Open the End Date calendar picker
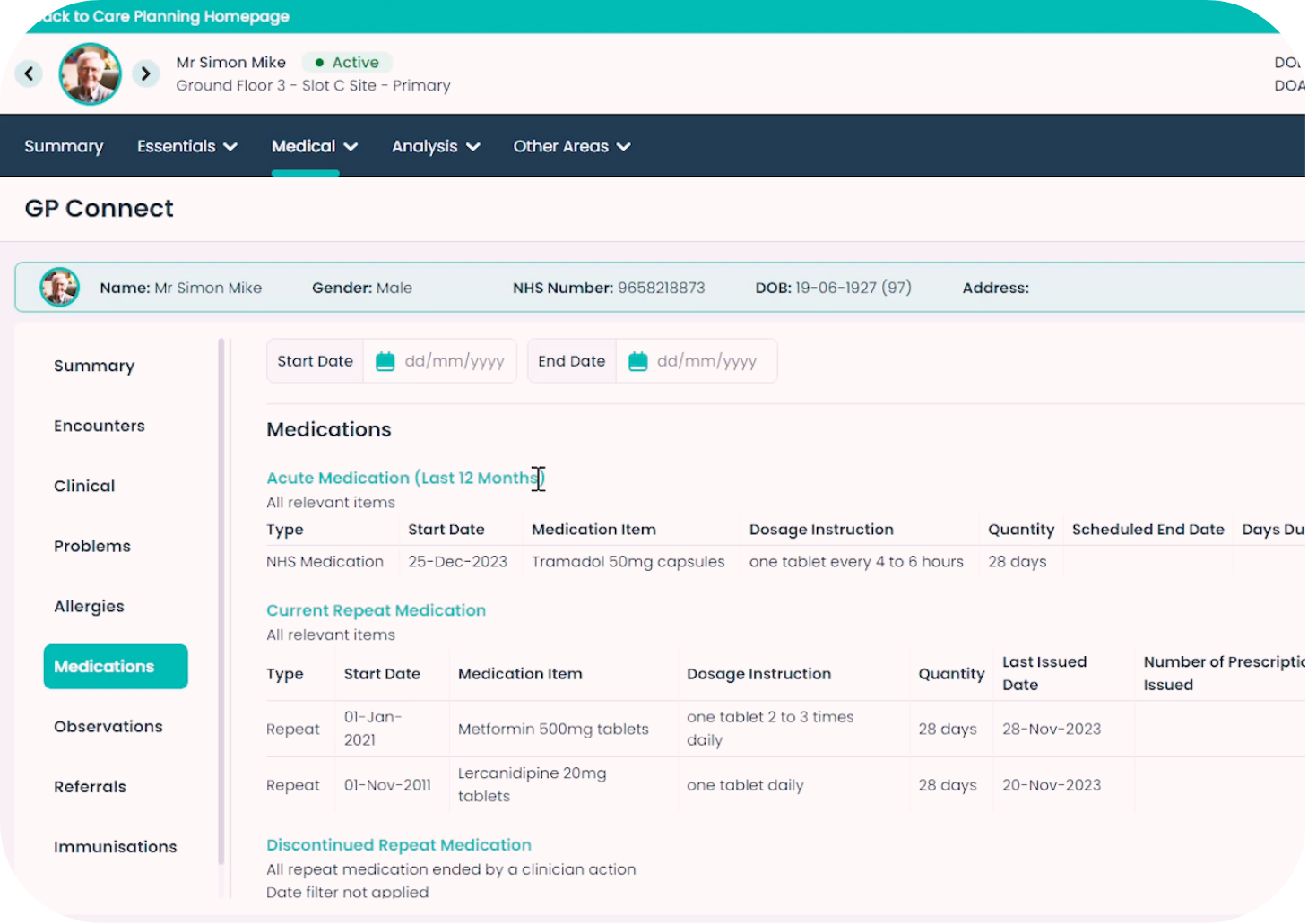Viewport: 1308px width, 924px height. (x=637, y=360)
